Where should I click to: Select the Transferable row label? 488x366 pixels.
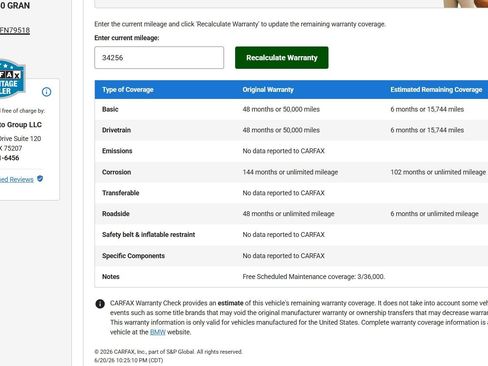120,193
